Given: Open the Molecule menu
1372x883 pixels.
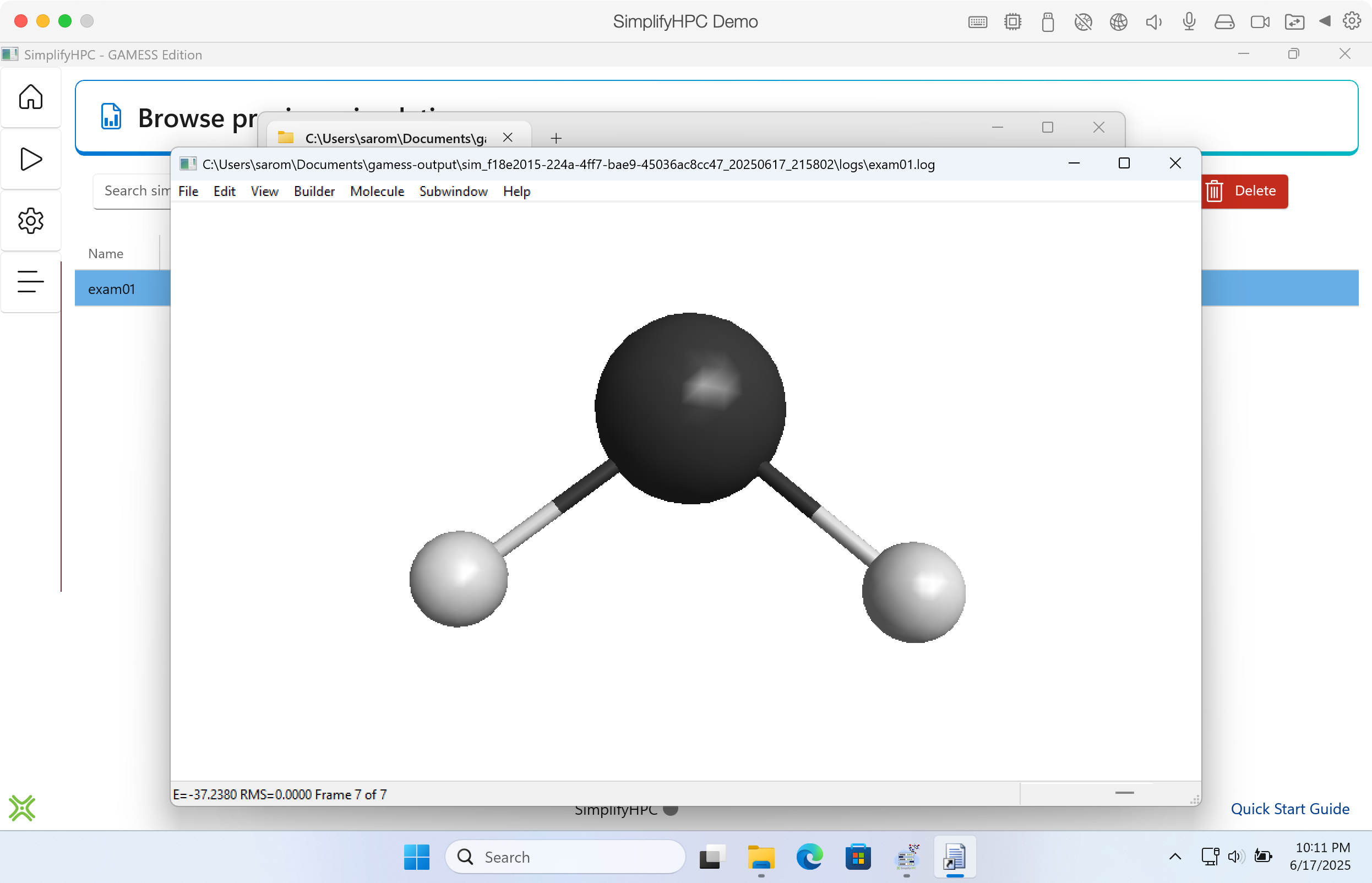Looking at the screenshot, I should click(377, 192).
